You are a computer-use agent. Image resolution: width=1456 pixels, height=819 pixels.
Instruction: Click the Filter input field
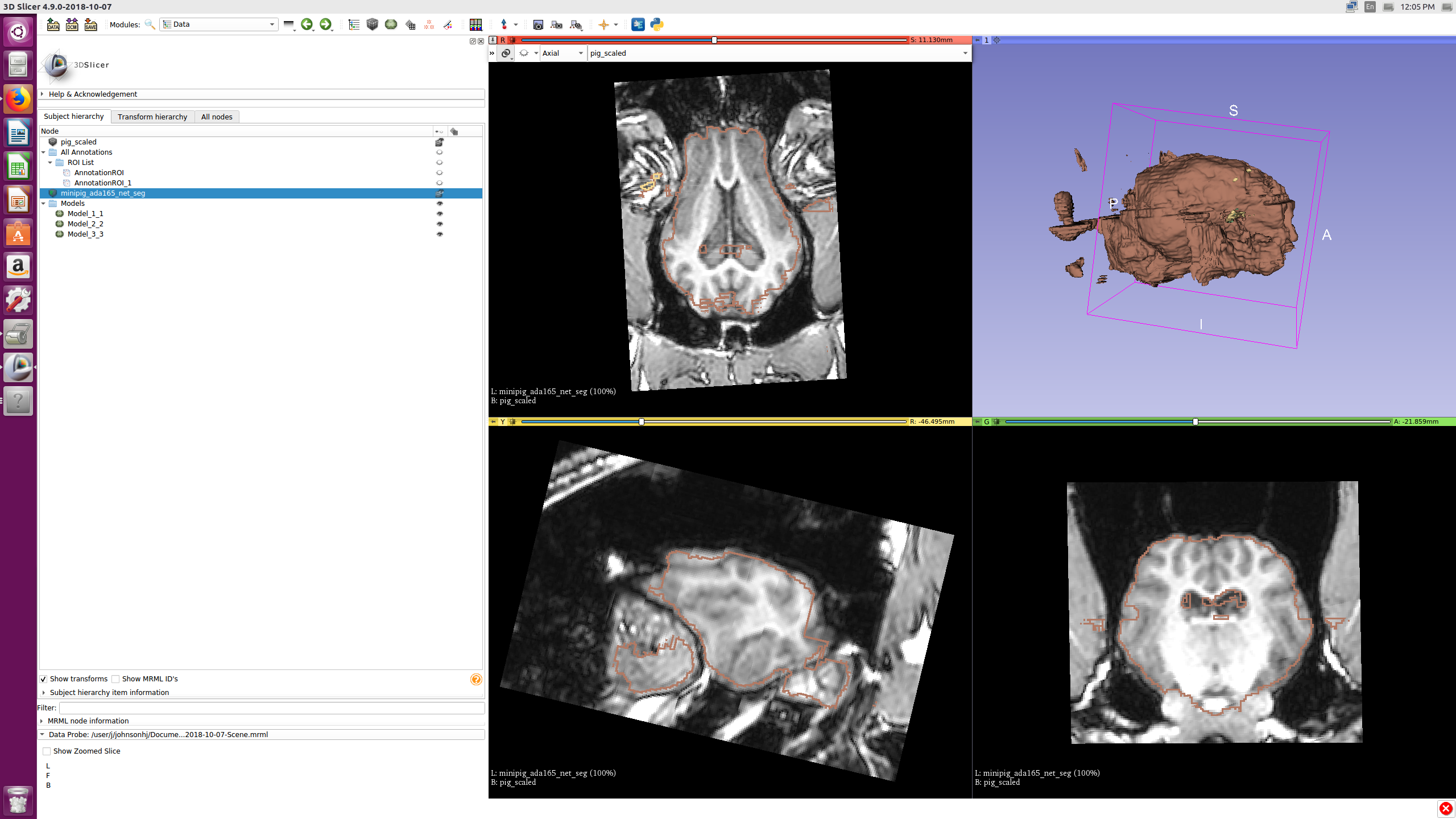click(271, 708)
